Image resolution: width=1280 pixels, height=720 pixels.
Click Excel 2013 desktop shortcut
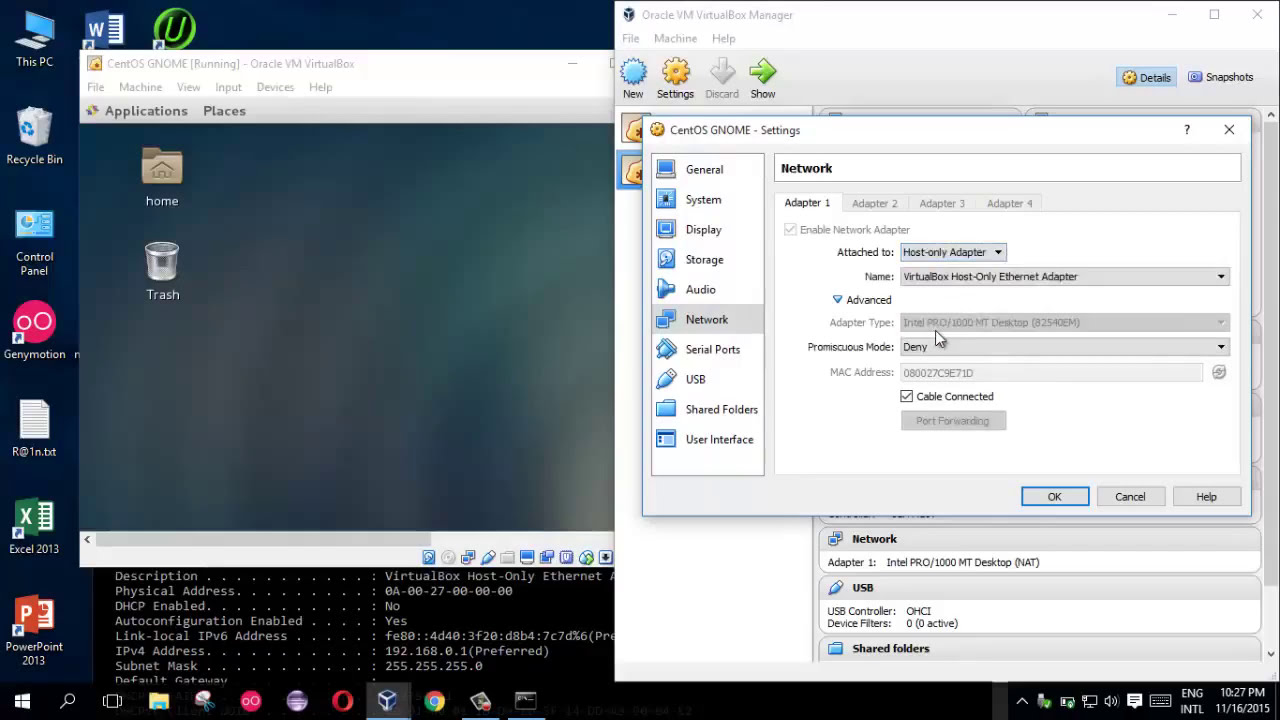click(34, 527)
